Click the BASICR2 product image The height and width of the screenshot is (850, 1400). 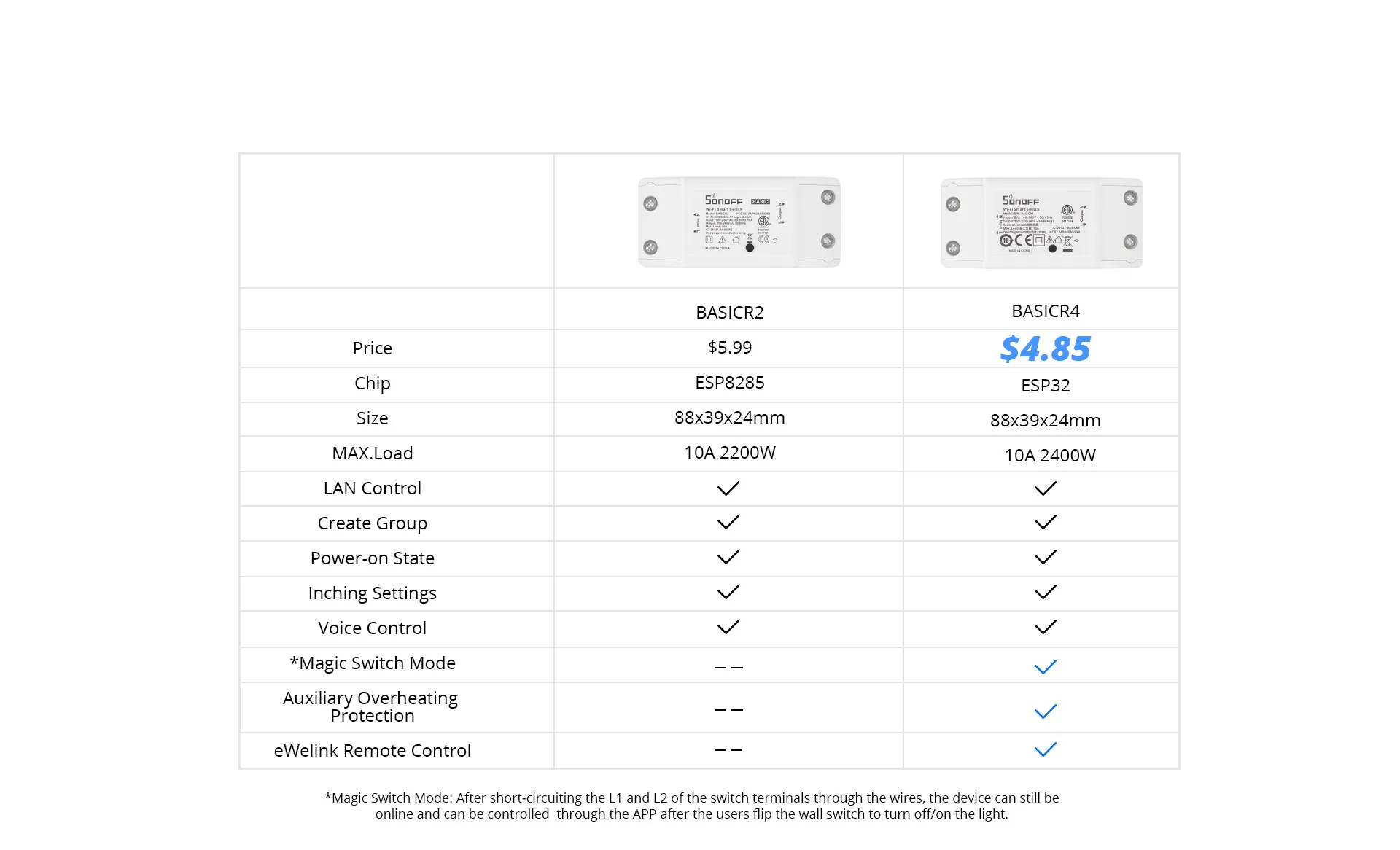pos(739,222)
